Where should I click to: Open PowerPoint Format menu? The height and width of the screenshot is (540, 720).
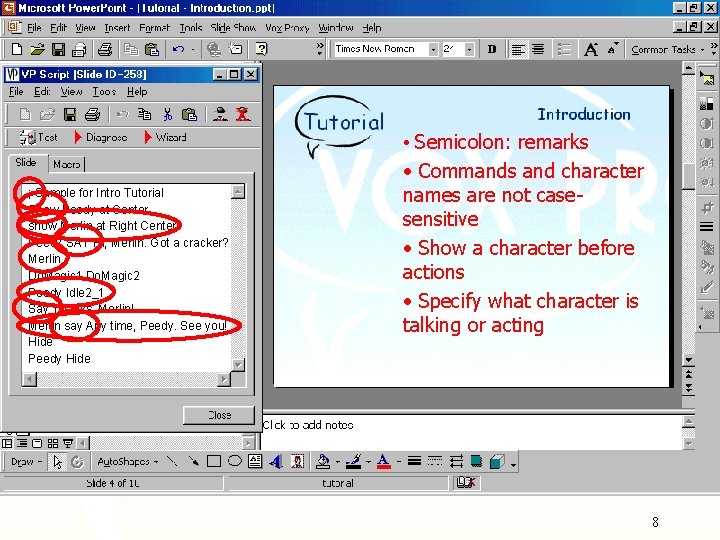point(154,28)
